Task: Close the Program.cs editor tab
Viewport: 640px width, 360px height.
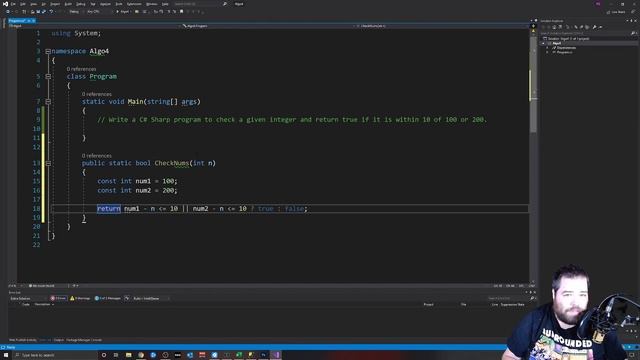Action: (x=33, y=20)
